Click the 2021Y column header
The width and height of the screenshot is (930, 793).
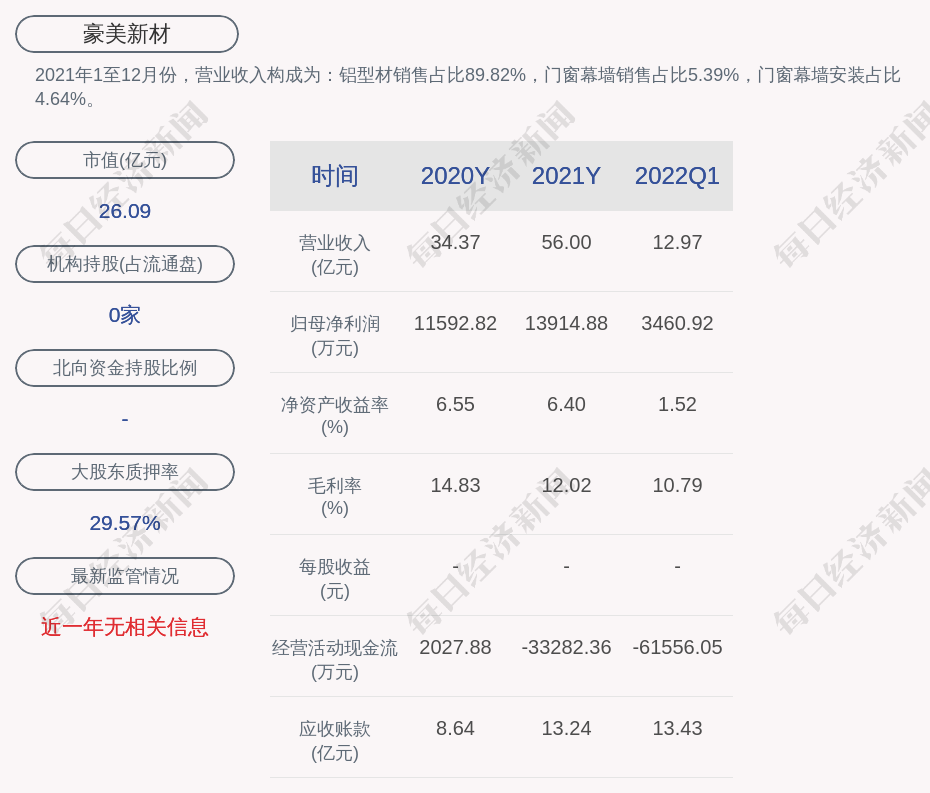pos(566,176)
